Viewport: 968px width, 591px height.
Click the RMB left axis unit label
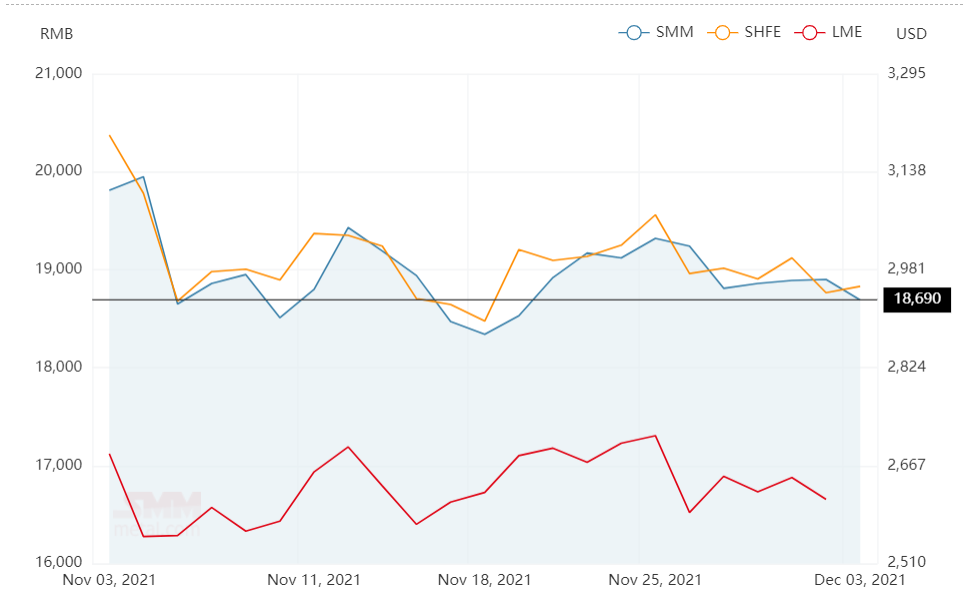(x=57, y=34)
